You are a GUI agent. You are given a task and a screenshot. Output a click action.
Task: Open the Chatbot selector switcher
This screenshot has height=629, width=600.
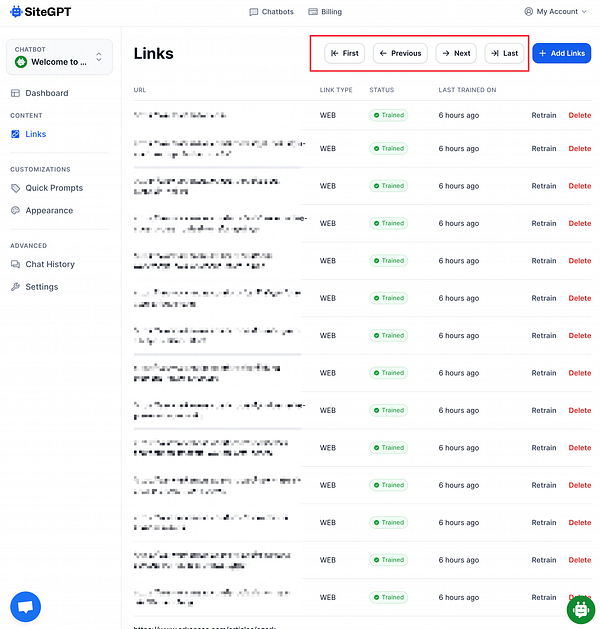coord(59,57)
